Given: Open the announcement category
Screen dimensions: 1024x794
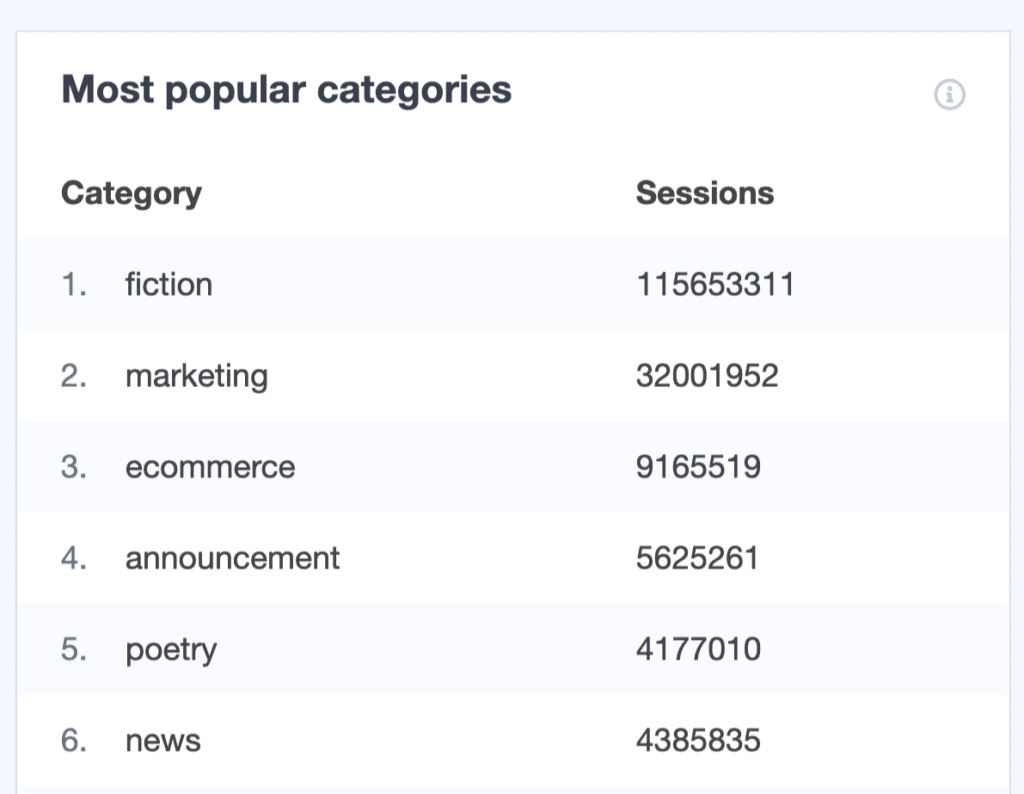Looking at the screenshot, I should 232,558.
